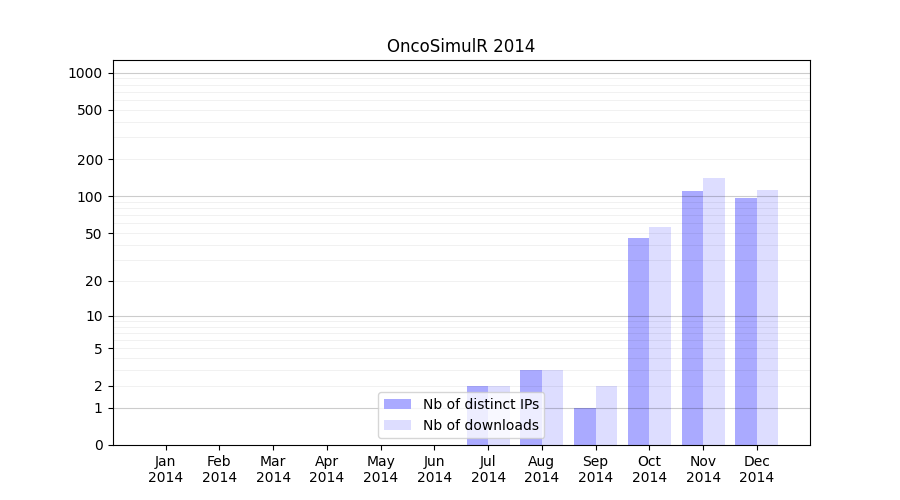Click the OncoSimulR 2014 chart title

coord(461,46)
